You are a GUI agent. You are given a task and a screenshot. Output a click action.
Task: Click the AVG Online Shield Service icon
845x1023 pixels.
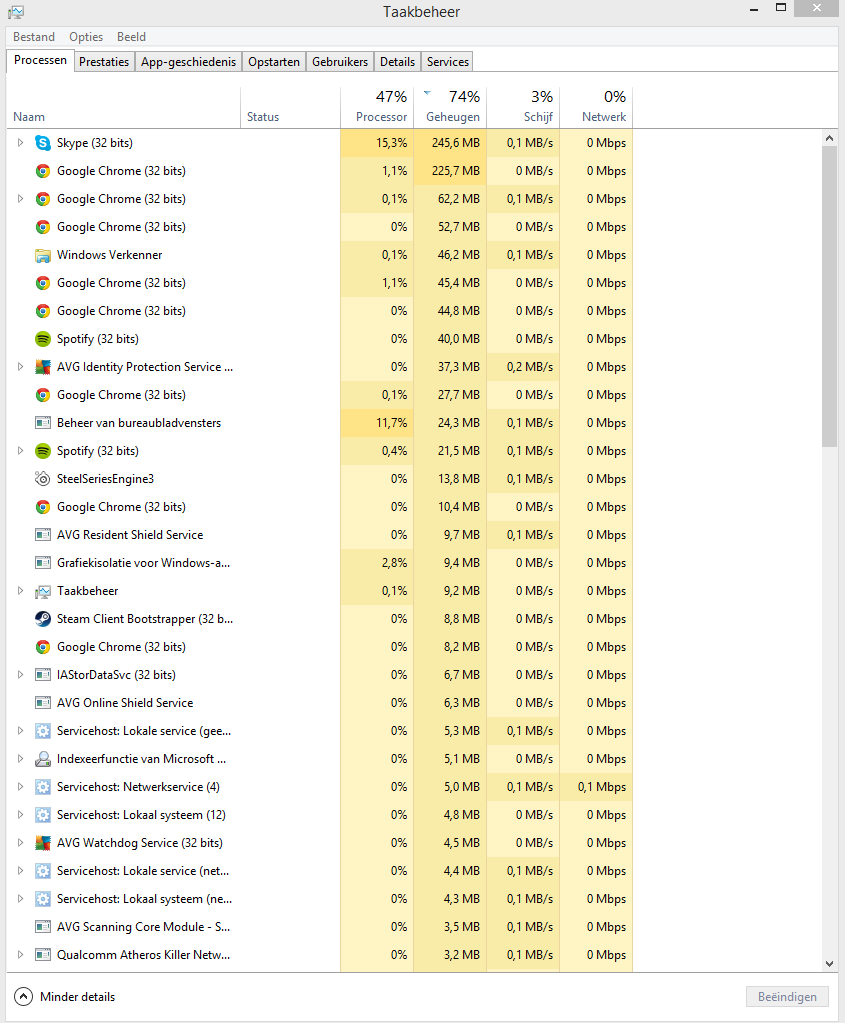42,703
